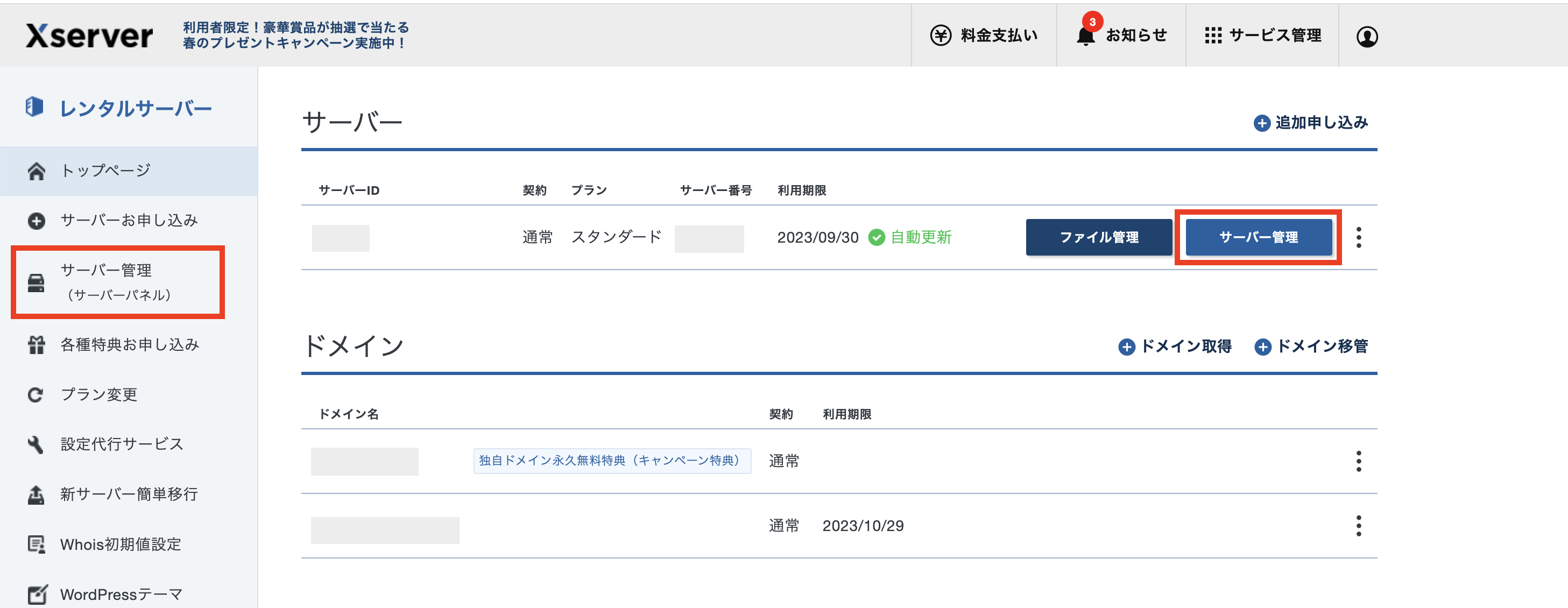The width and height of the screenshot is (1568, 608).
Task: Go to トップページ in the sidebar
Action: click(105, 171)
